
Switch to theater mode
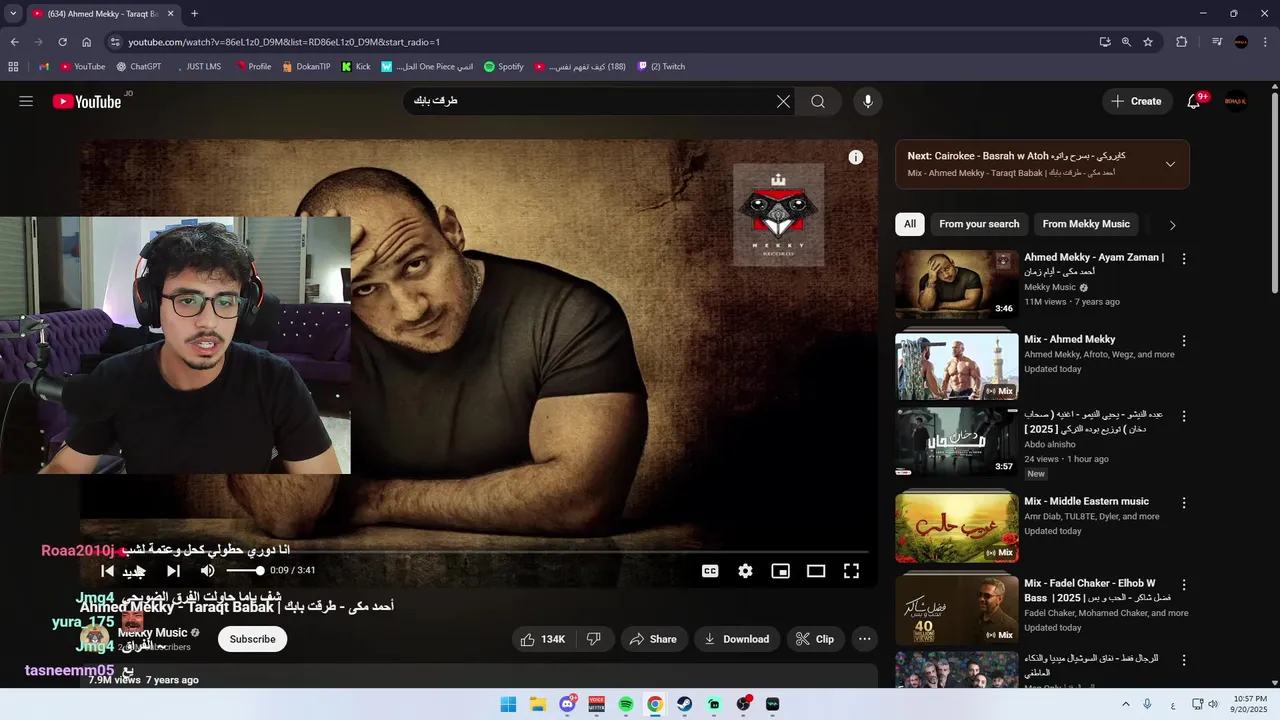[x=816, y=571]
